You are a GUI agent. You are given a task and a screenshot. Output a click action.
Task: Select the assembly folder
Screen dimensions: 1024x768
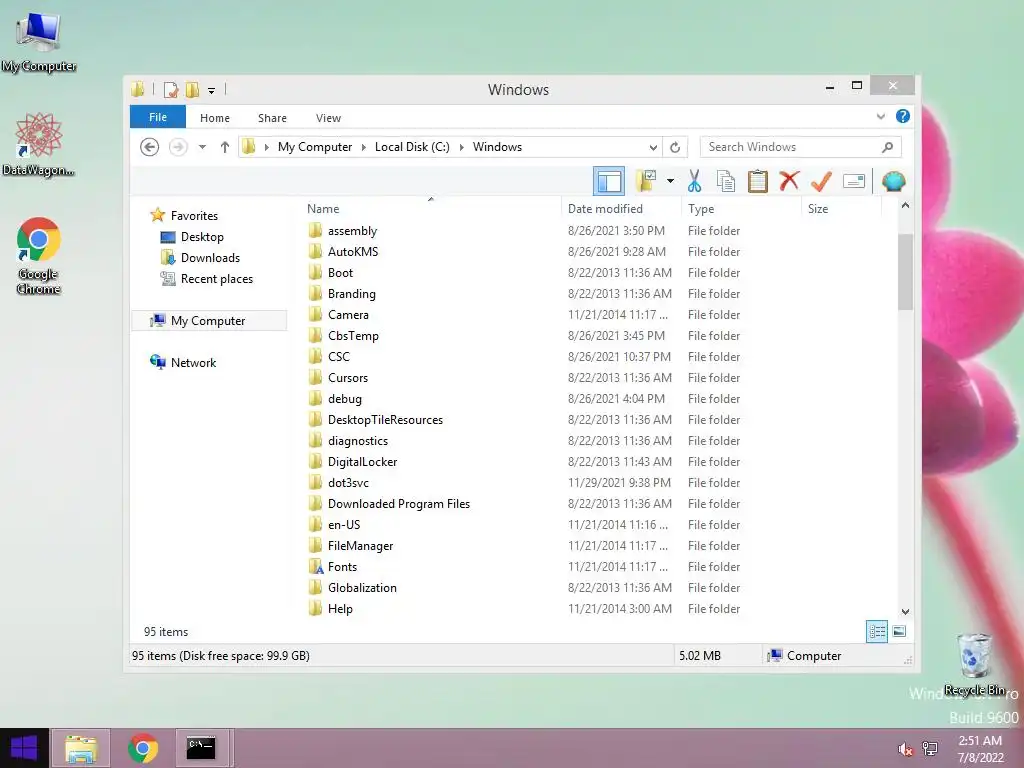click(x=353, y=231)
